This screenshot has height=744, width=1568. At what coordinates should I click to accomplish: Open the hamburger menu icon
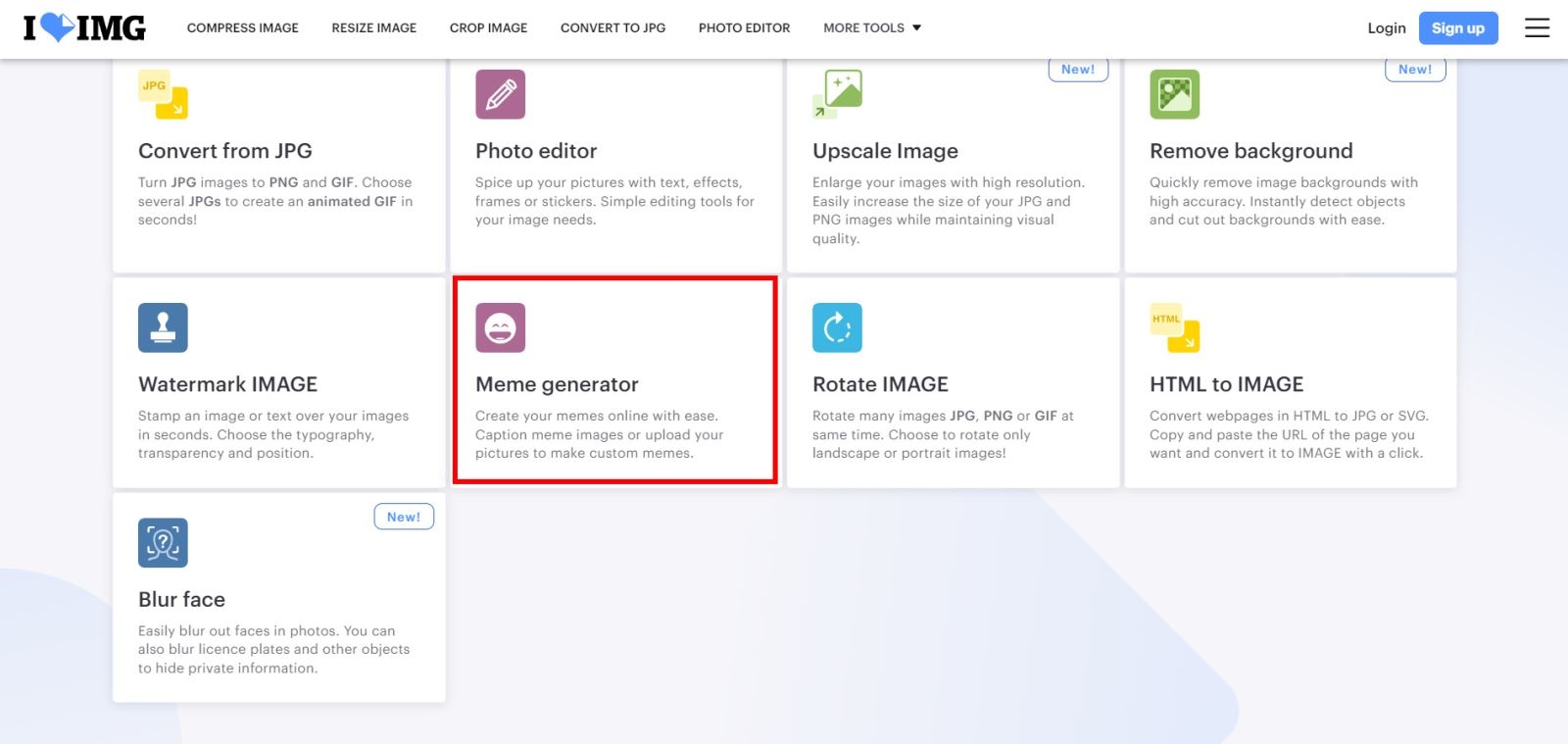1537,27
